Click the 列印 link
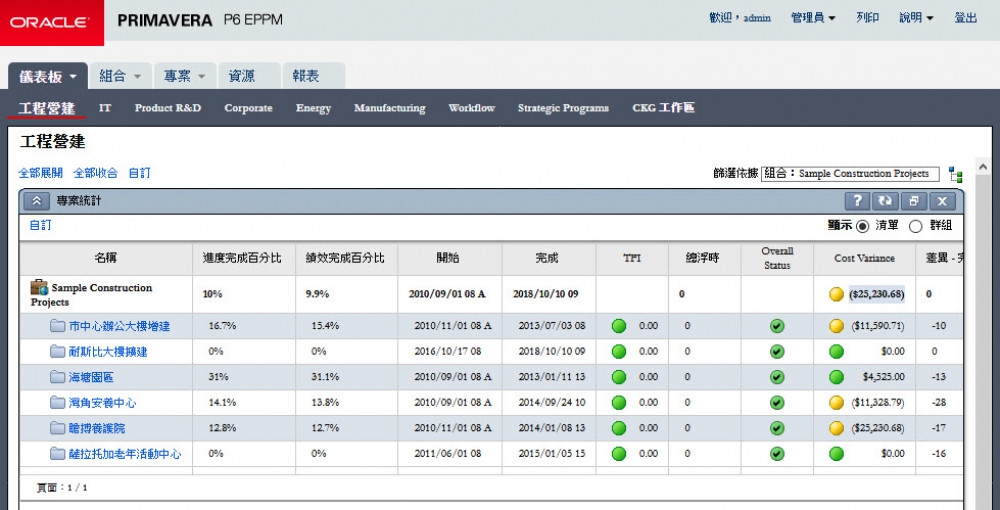The image size is (1000, 510). (x=867, y=18)
